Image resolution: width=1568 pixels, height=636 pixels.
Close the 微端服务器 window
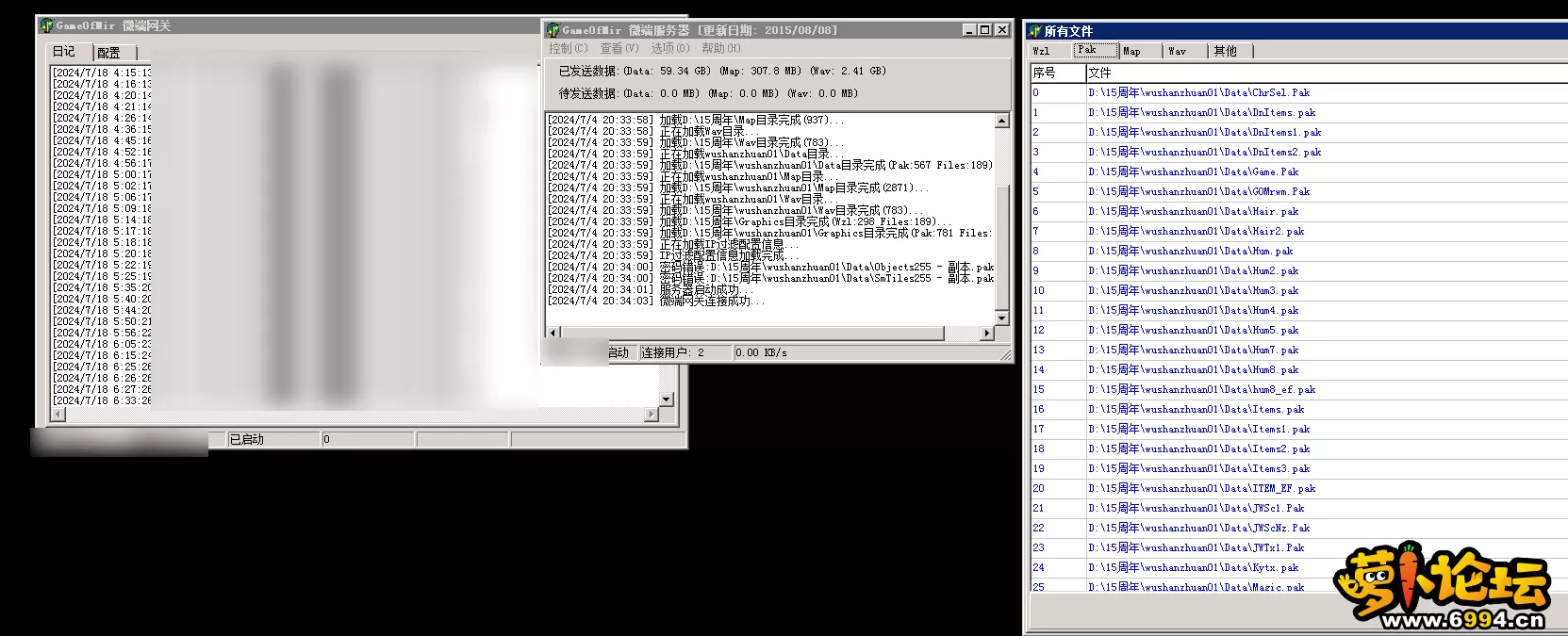1002,30
